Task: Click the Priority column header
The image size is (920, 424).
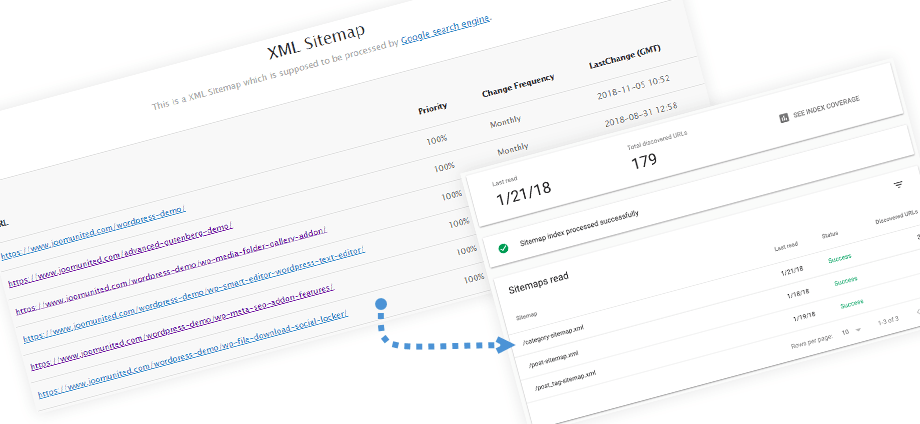Action: pyautogui.click(x=432, y=107)
